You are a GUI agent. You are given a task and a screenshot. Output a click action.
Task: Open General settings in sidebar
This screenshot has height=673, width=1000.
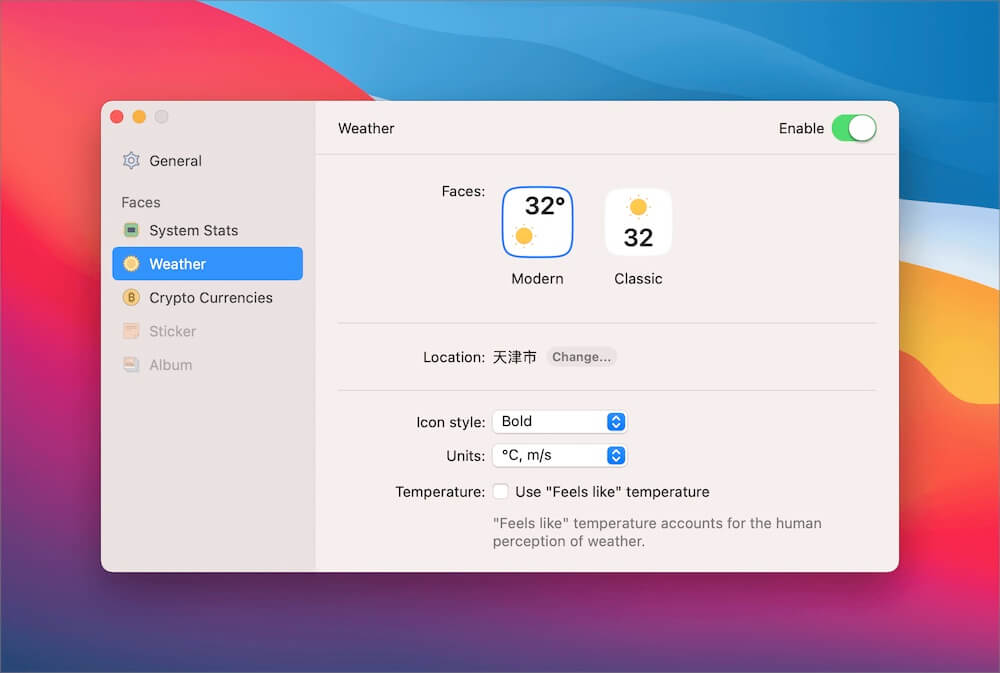click(x=175, y=161)
